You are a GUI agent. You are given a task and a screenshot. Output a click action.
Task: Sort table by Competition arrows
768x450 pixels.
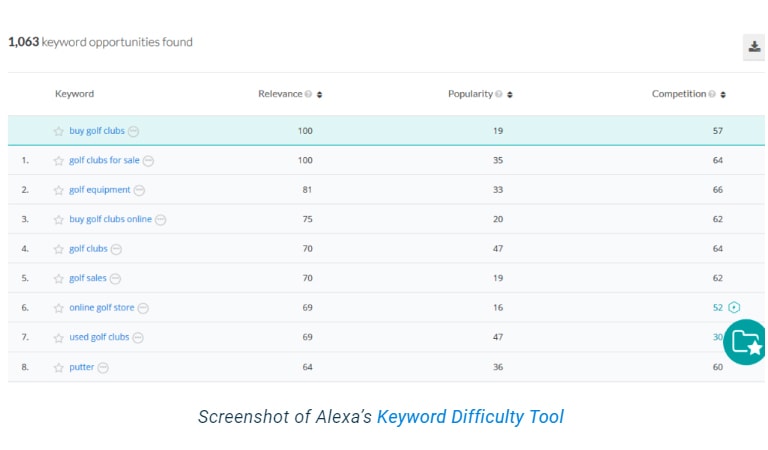(x=723, y=95)
